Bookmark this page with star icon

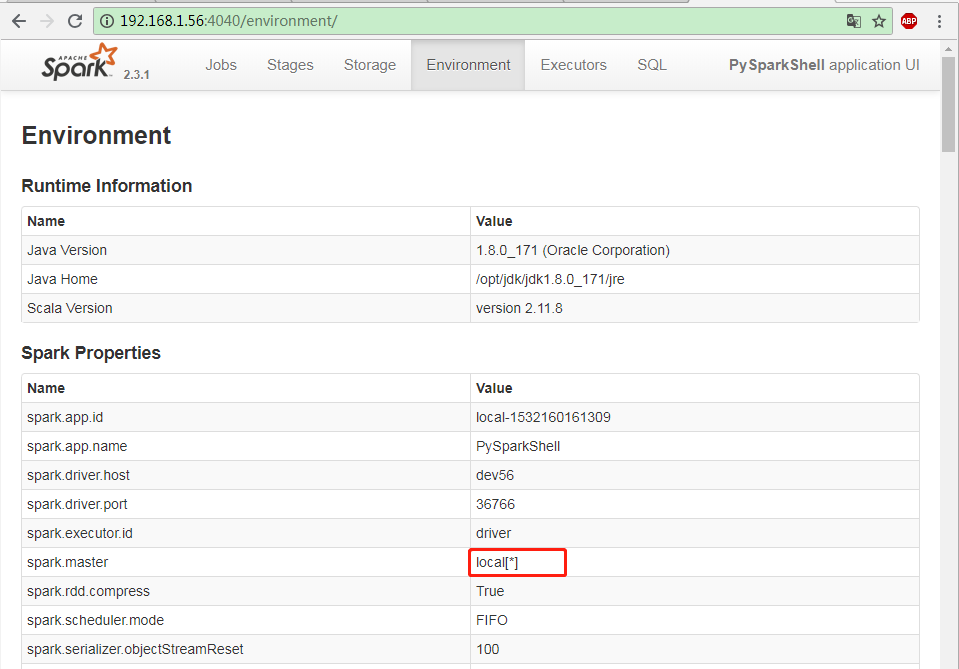(x=879, y=21)
